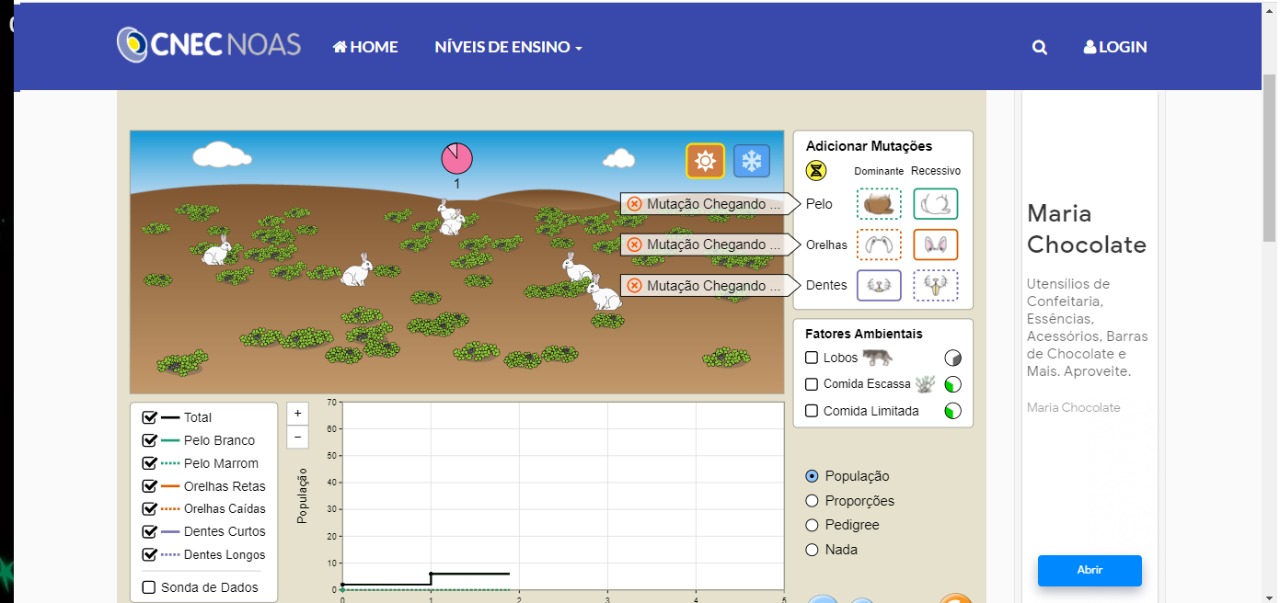Click the CNEC NOAS logo
This screenshot has height=603, width=1280.
click(209, 45)
